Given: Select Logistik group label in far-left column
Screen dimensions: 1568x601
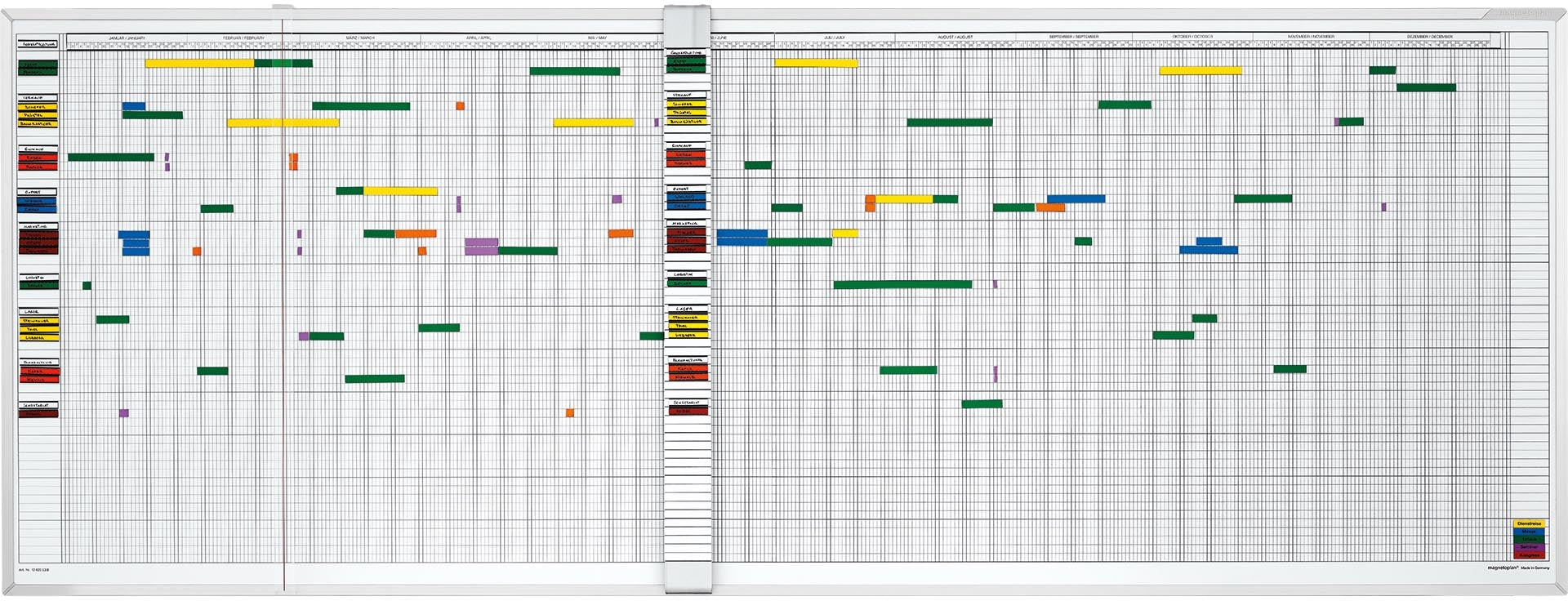Looking at the screenshot, I should click(x=38, y=278).
